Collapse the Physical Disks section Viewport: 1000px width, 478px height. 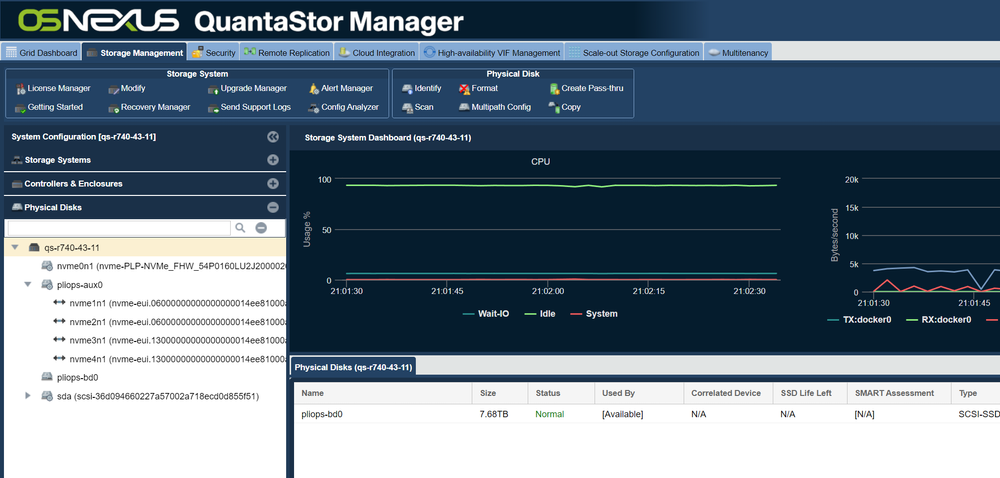(273, 207)
